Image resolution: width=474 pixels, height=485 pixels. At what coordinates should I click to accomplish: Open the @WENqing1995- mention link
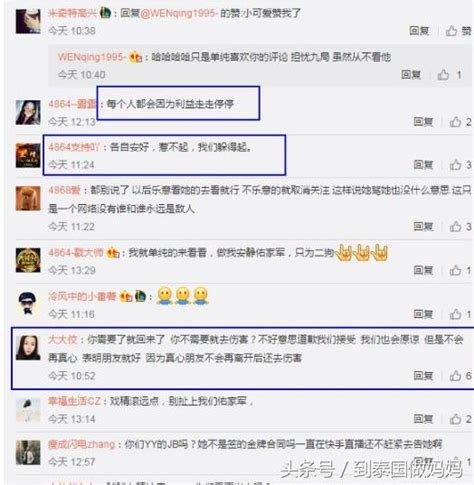click(179, 13)
